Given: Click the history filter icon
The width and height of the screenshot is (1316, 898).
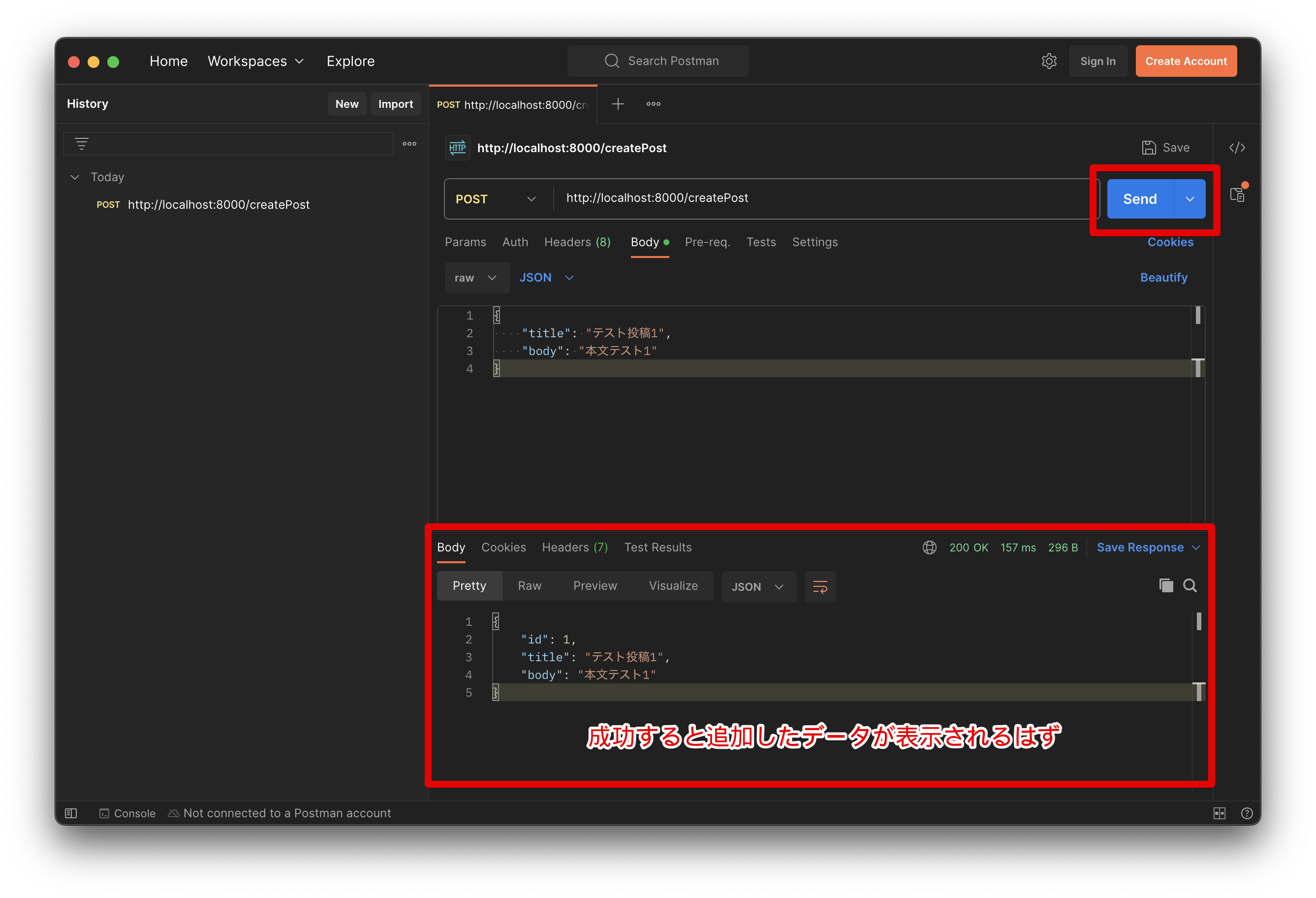Looking at the screenshot, I should [x=82, y=144].
